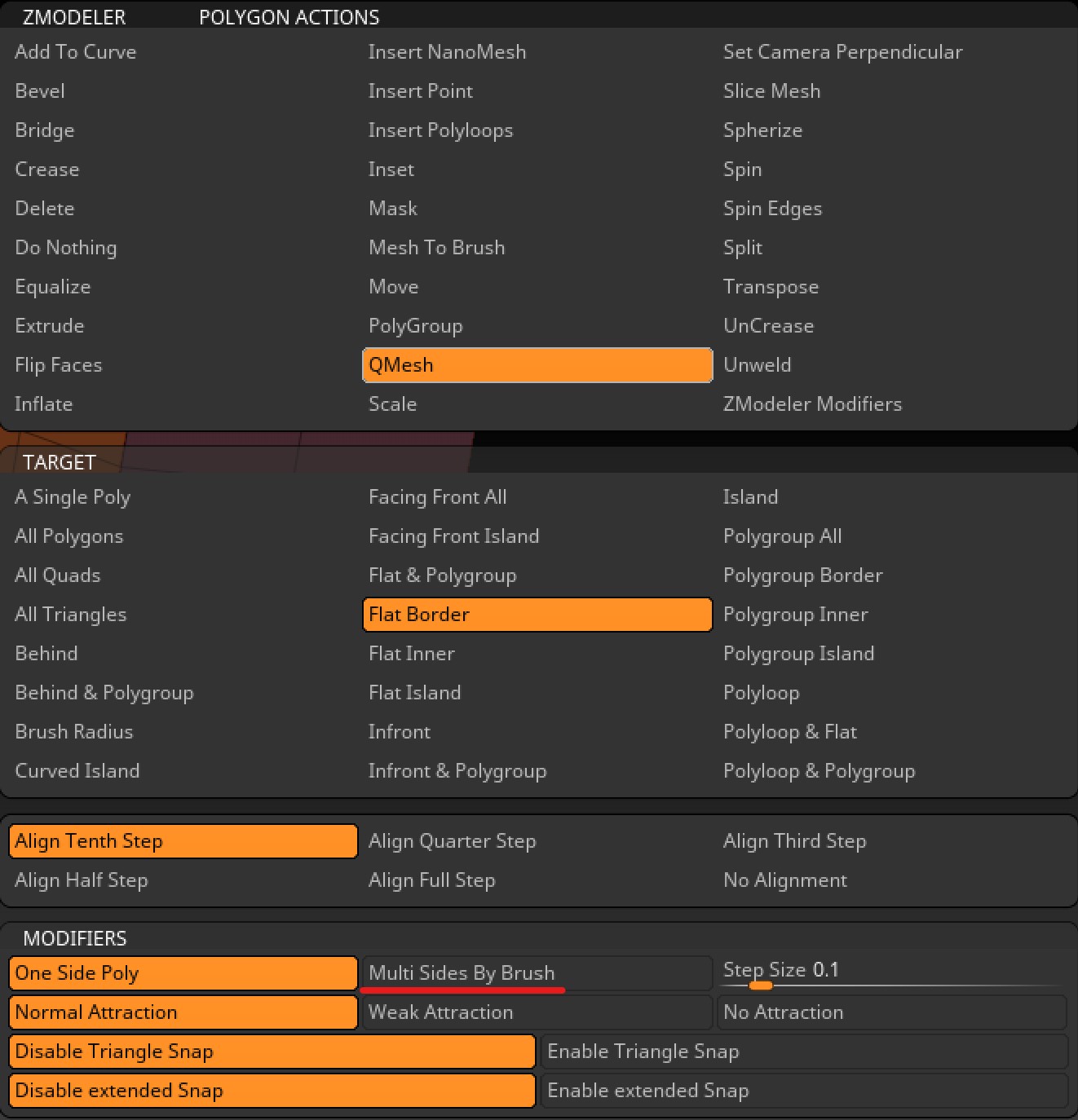The width and height of the screenshot is (1078, 1120).
Task: Choose the Spherize action
Action: pos(762,130)
